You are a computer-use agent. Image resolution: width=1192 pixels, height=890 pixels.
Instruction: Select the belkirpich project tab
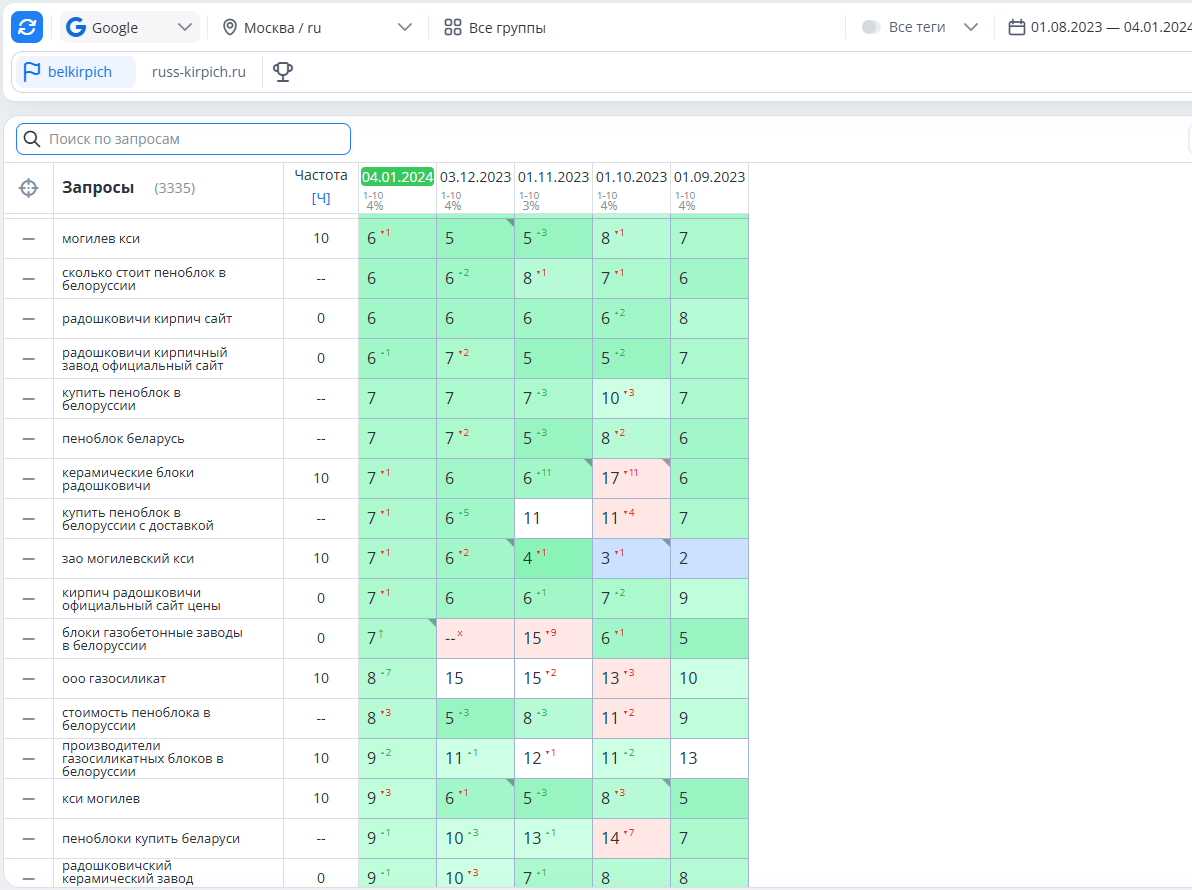point(76,71)
